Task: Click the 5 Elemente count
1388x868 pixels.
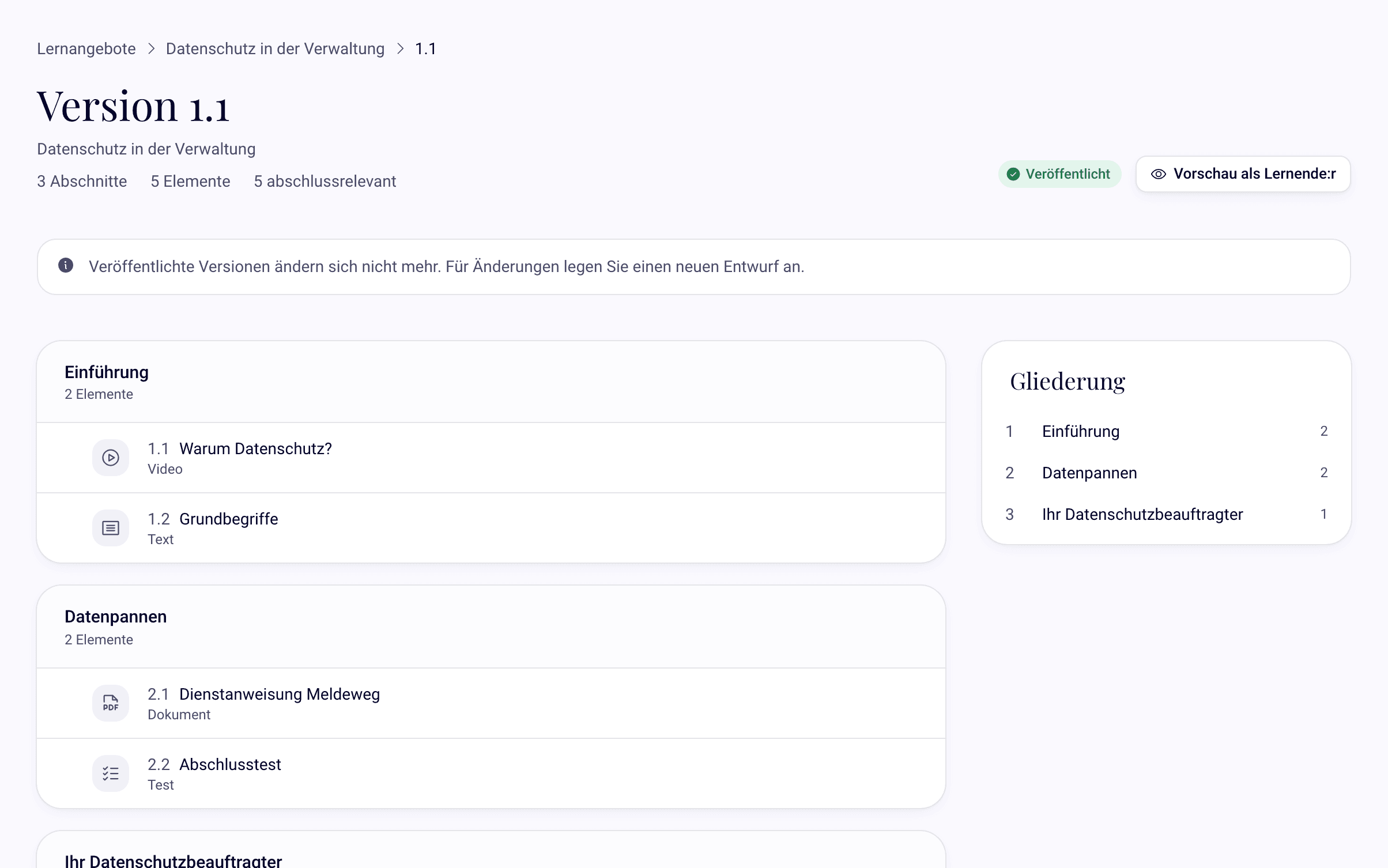Action: tap(190, 181)
